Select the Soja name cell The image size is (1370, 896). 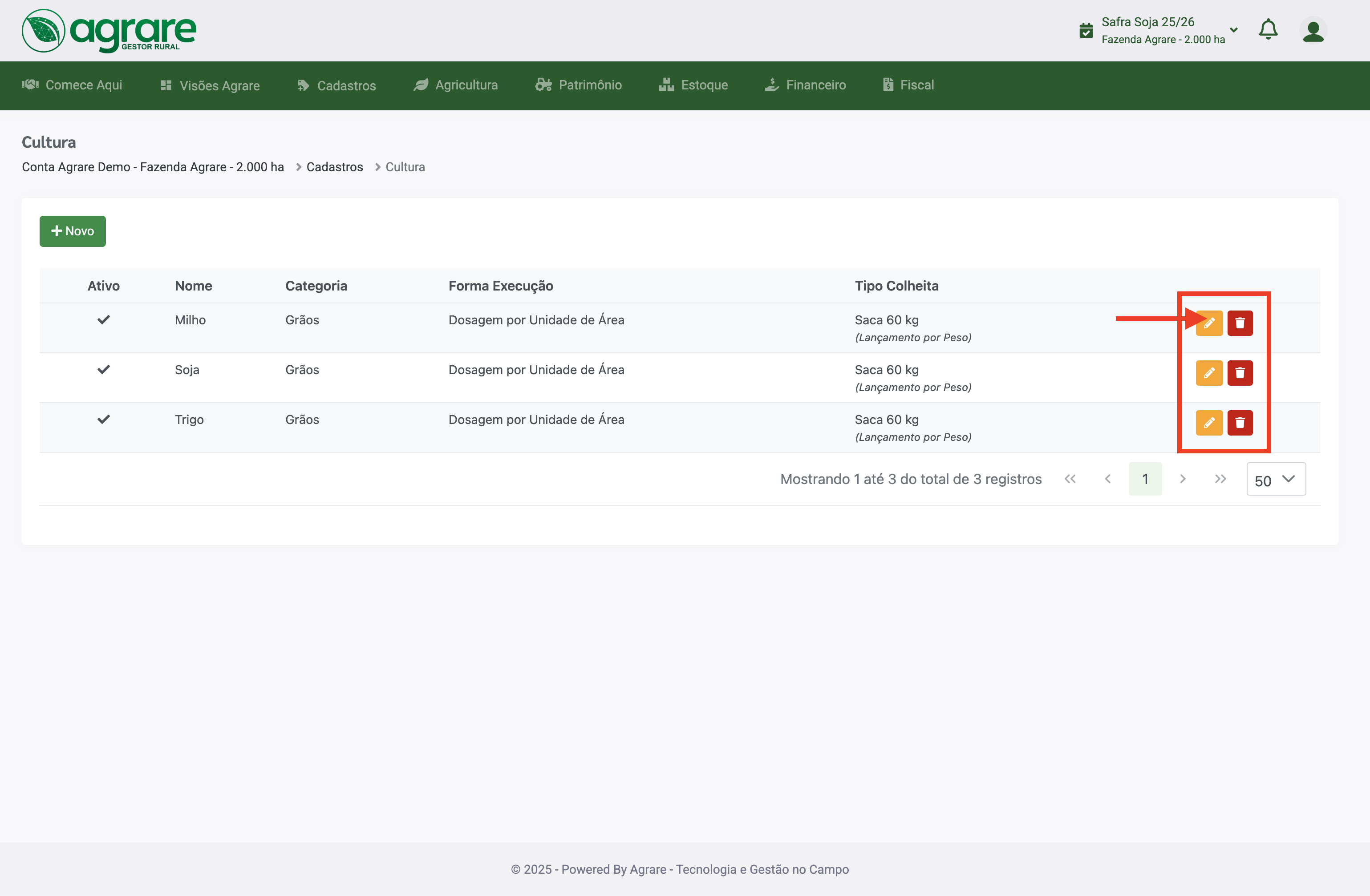pyautogui.click(x=187, y=369)
